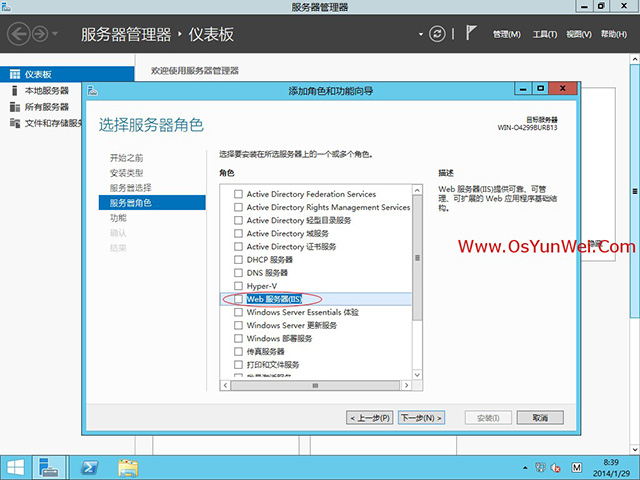Click the input method M tray icon

click(x=576, y=468)
